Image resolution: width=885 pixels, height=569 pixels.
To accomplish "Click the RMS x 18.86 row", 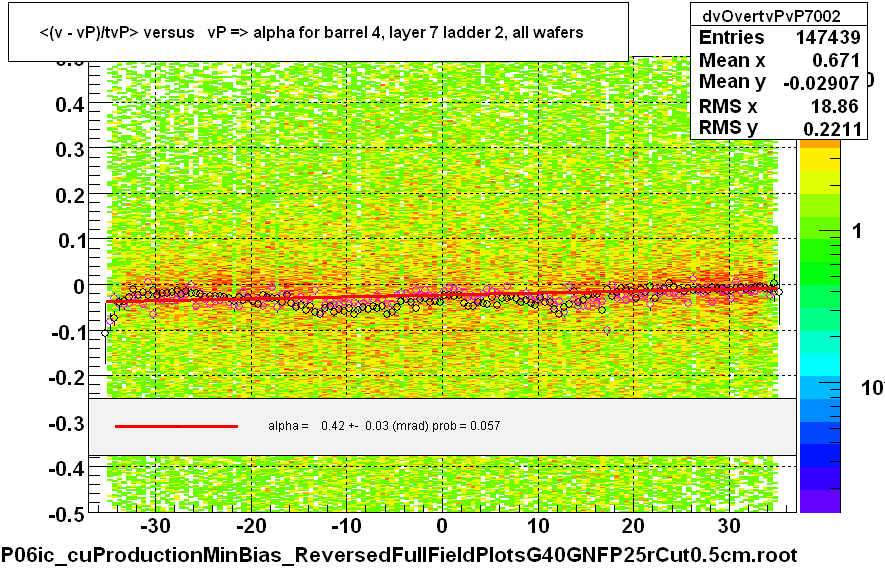I will 779,106.
